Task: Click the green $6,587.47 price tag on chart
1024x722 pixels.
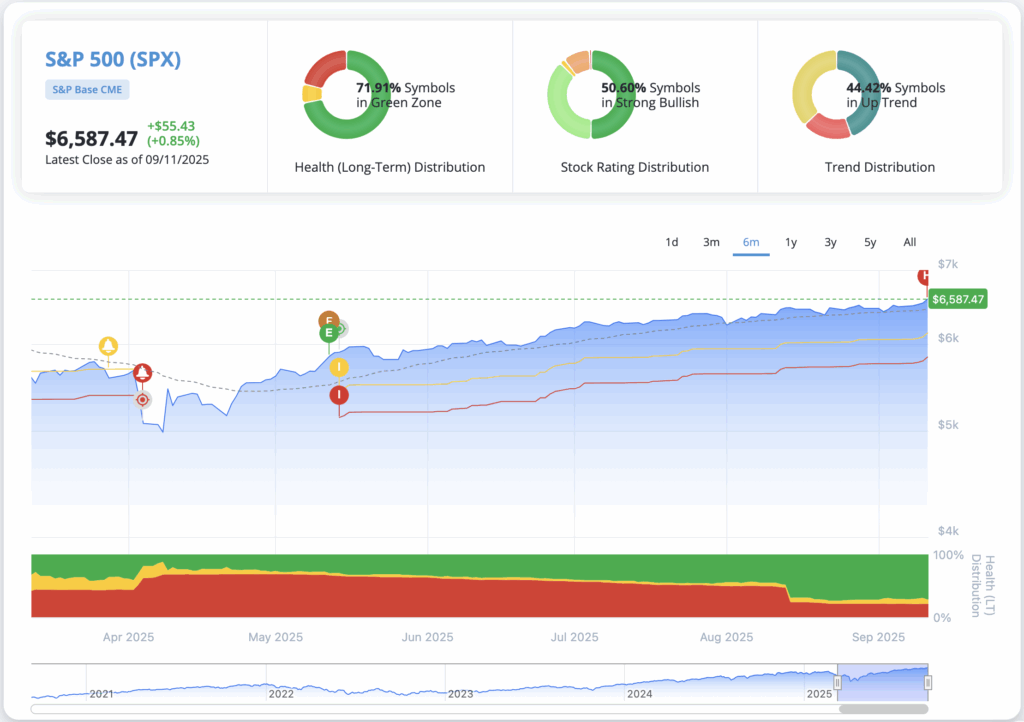Action: (x=957, y=300)
